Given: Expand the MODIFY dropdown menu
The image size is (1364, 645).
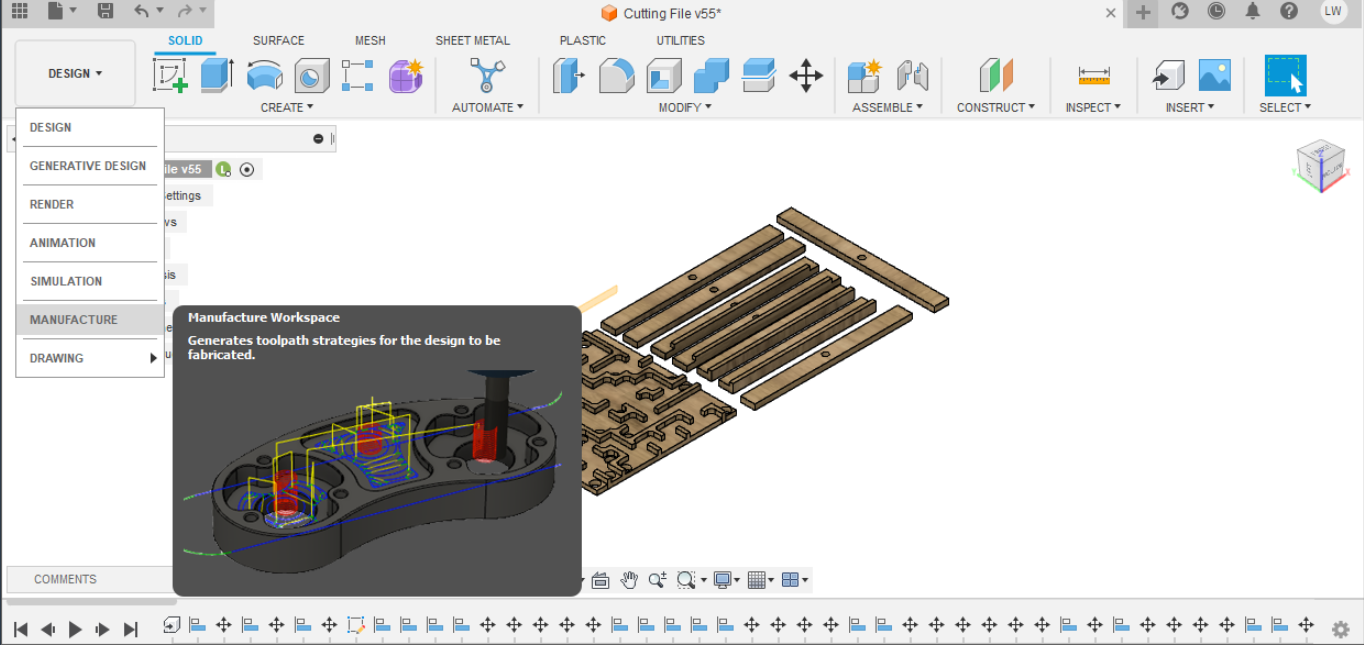Looking at the screenshot, I should click(x=685, y=107).
